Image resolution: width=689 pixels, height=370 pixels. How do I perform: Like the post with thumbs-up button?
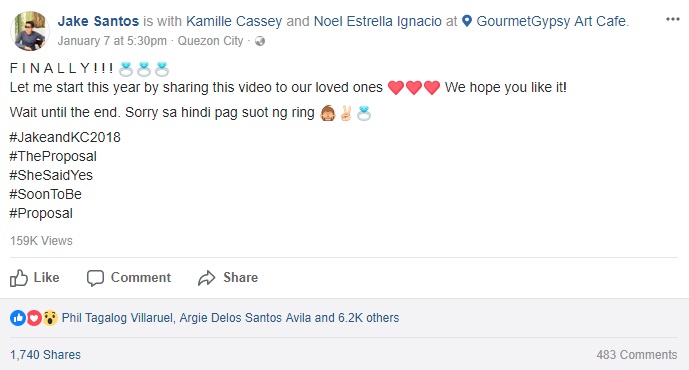point(35,278)
